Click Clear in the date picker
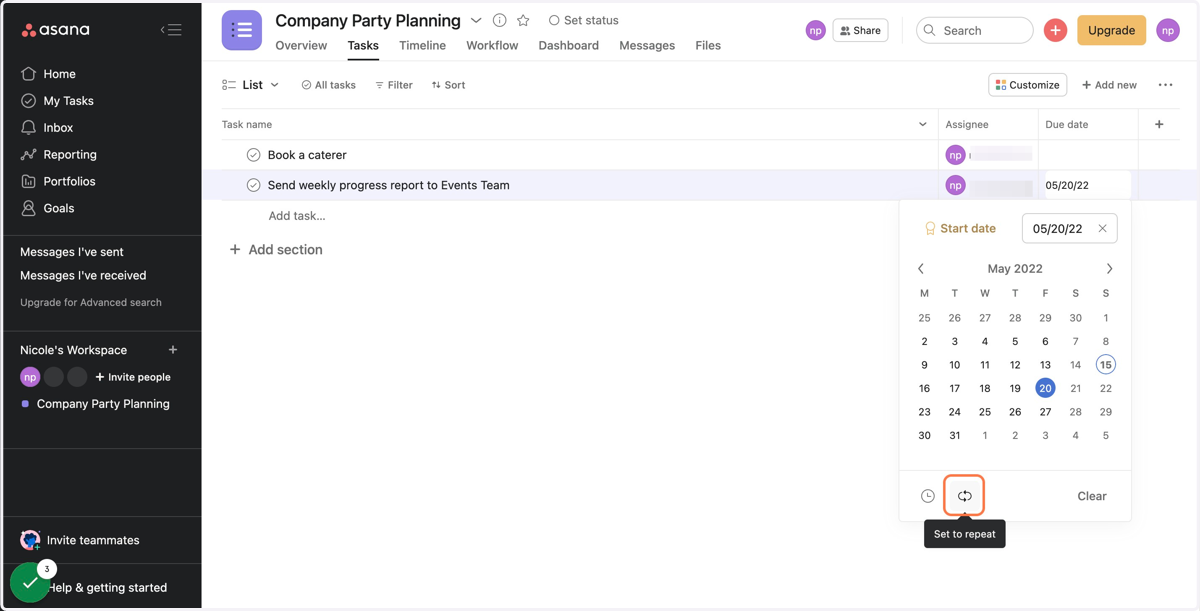This screenshot has width=1200, height=611. 1092,496
